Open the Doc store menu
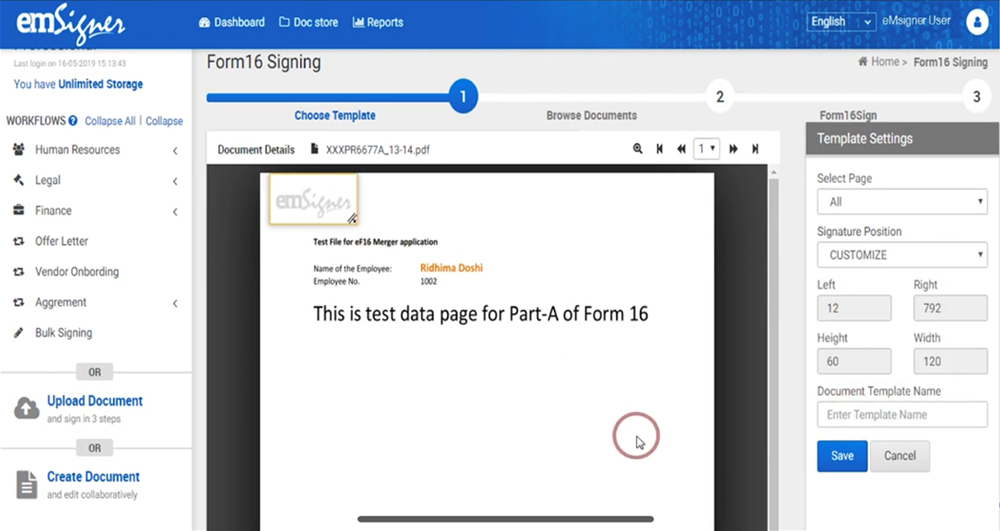The height and width of the screenshot is (531, 1000). (308, 22)
